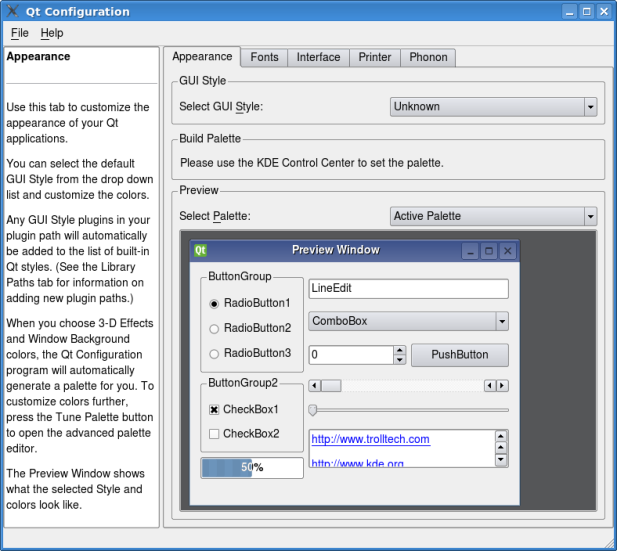Click the spinbox down arrow

coord(400,360)
